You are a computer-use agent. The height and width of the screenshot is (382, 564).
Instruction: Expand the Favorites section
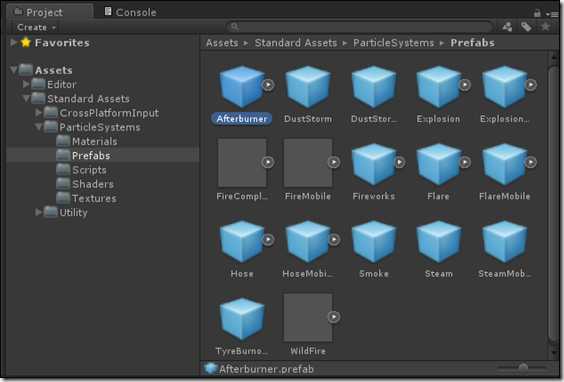tap(13, 42)
